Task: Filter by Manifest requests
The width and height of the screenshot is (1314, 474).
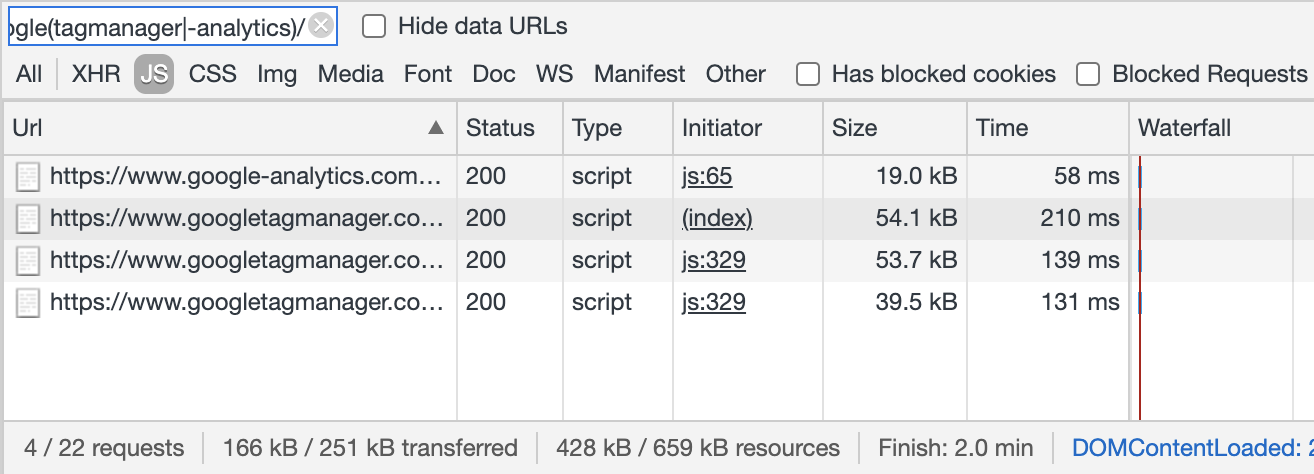Action: pyautogui.click(x=640, y=74)
